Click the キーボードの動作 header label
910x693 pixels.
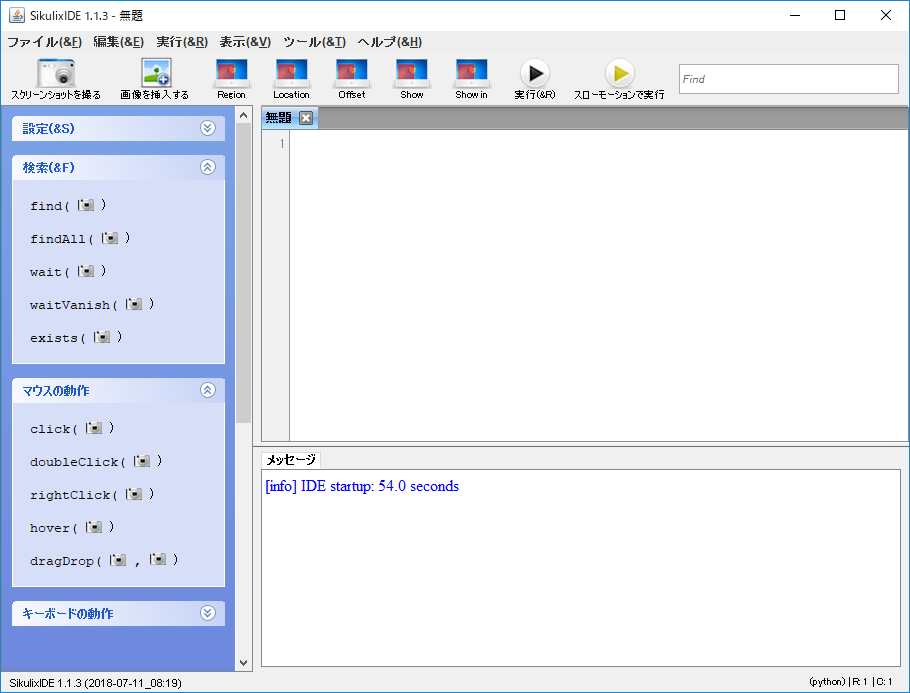pyautogui.click(x=67, y=613)
